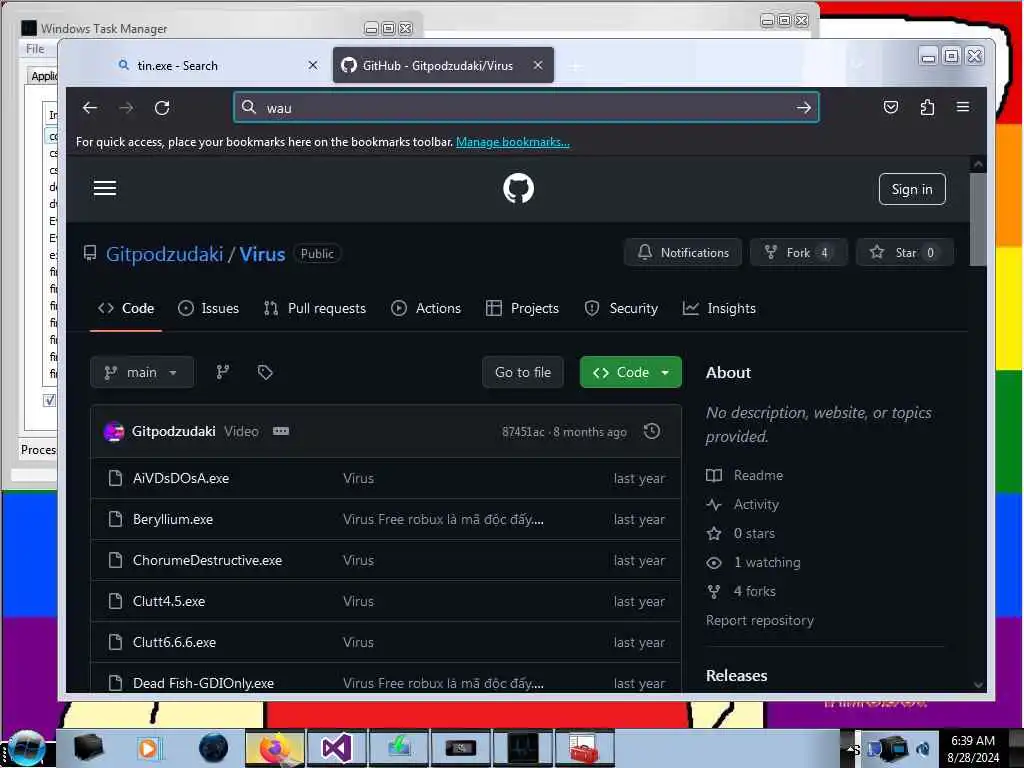
Task: Click the Go to file button
Action: click(522, 372)
